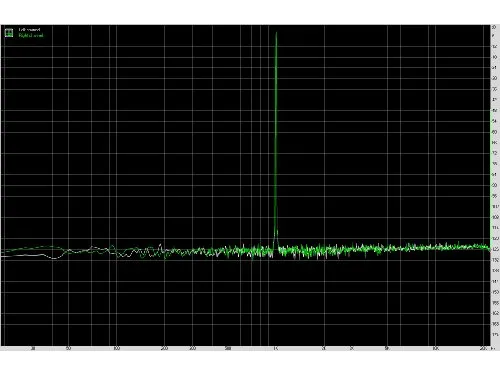500x375 pixels.
Task: Click the 500 label on frequency axis
Action: 228,349
